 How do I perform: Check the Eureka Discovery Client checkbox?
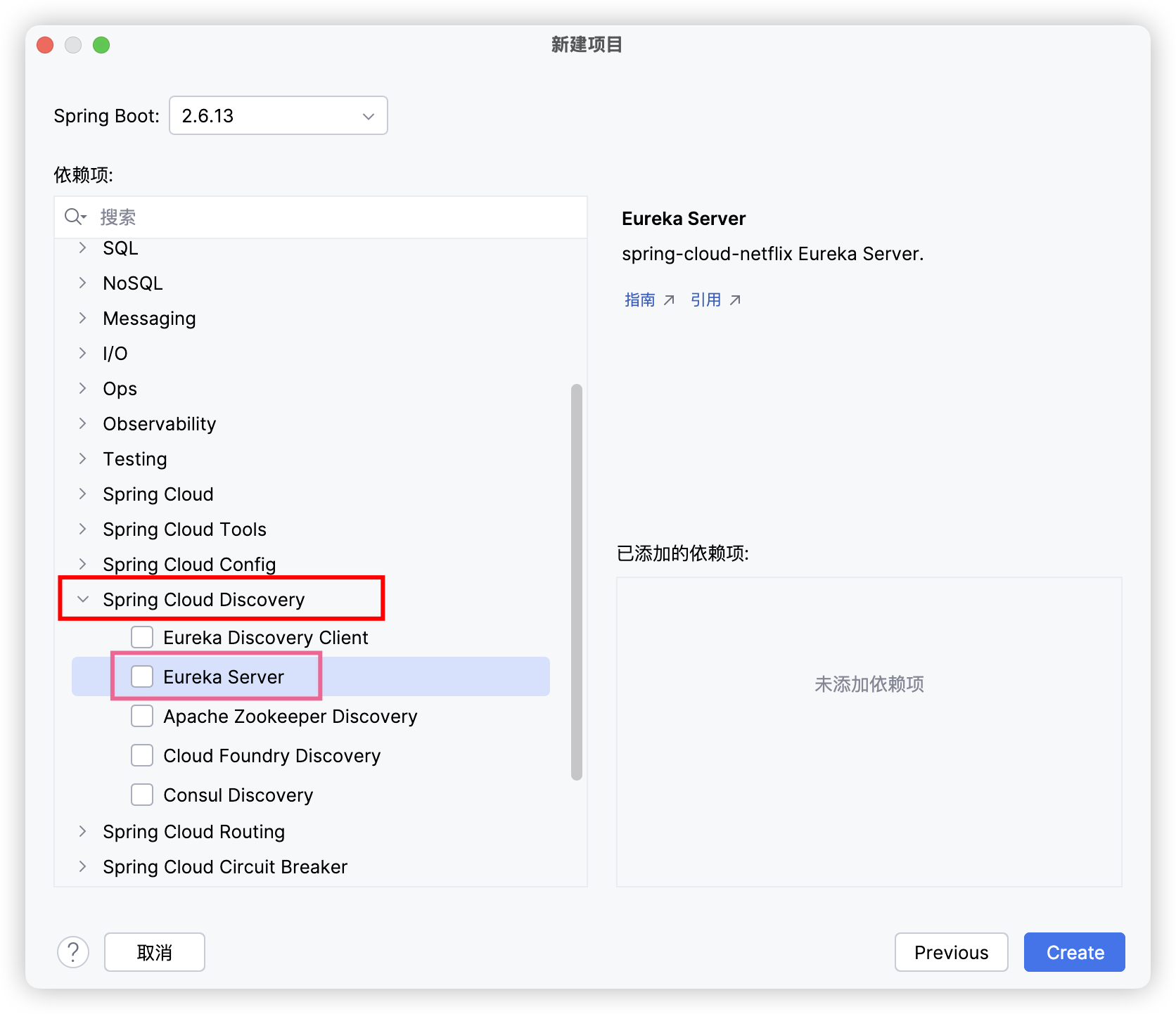(x=142, y=637)
